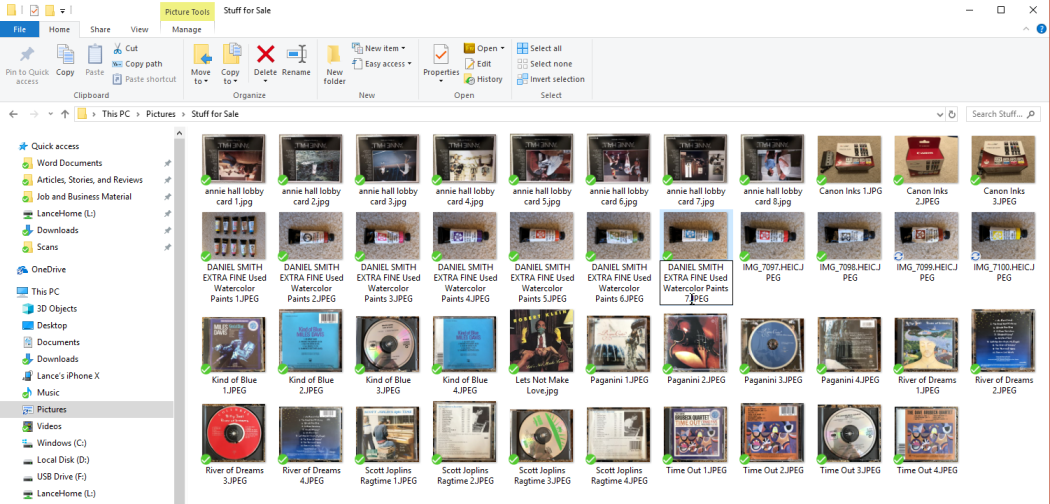Expand the Easy access dropdown
The height and width of the screenshot is (504, 1050).
409,64
